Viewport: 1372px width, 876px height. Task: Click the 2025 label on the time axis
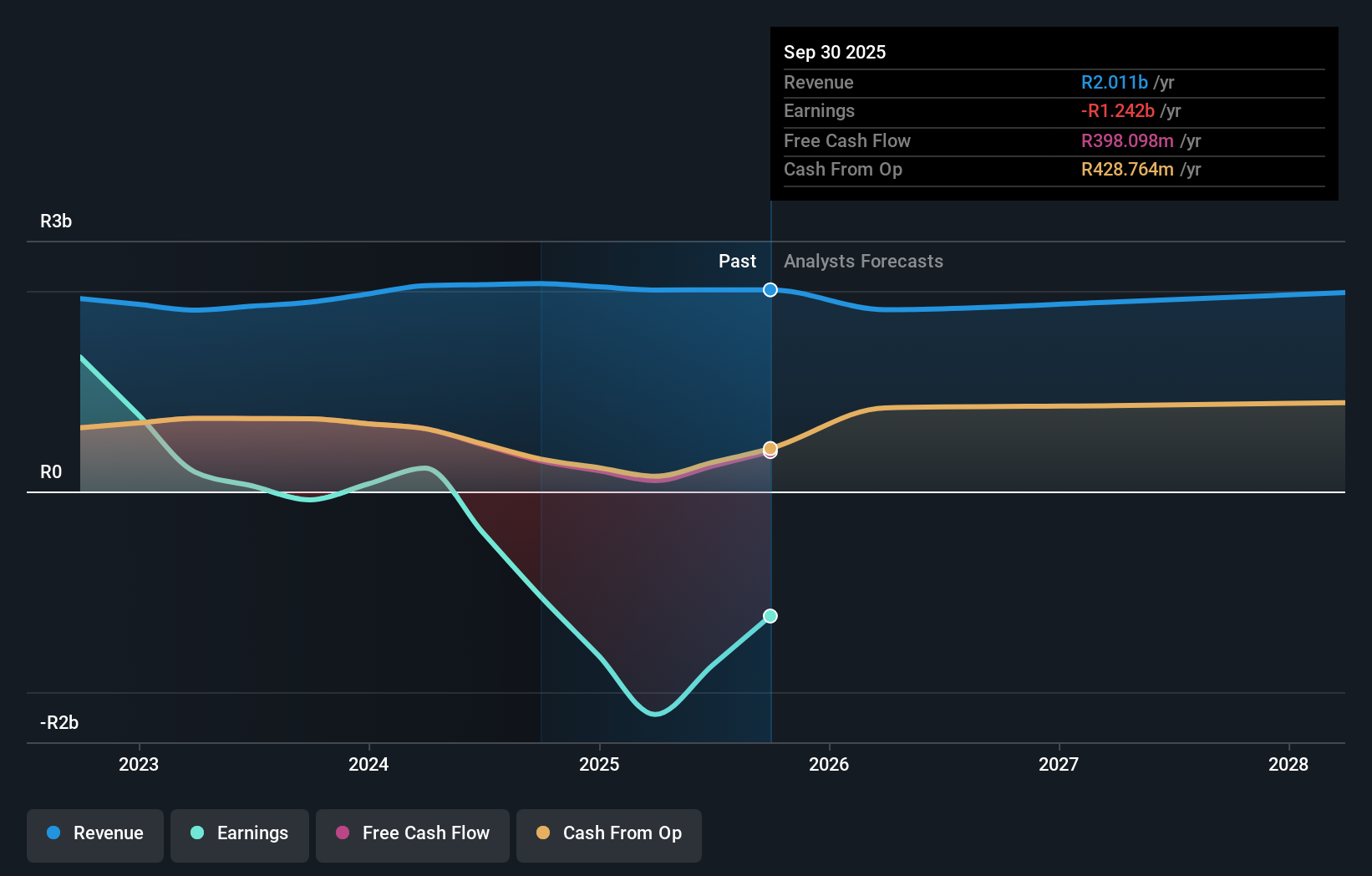pyautogui.click(x=598, y=764)
